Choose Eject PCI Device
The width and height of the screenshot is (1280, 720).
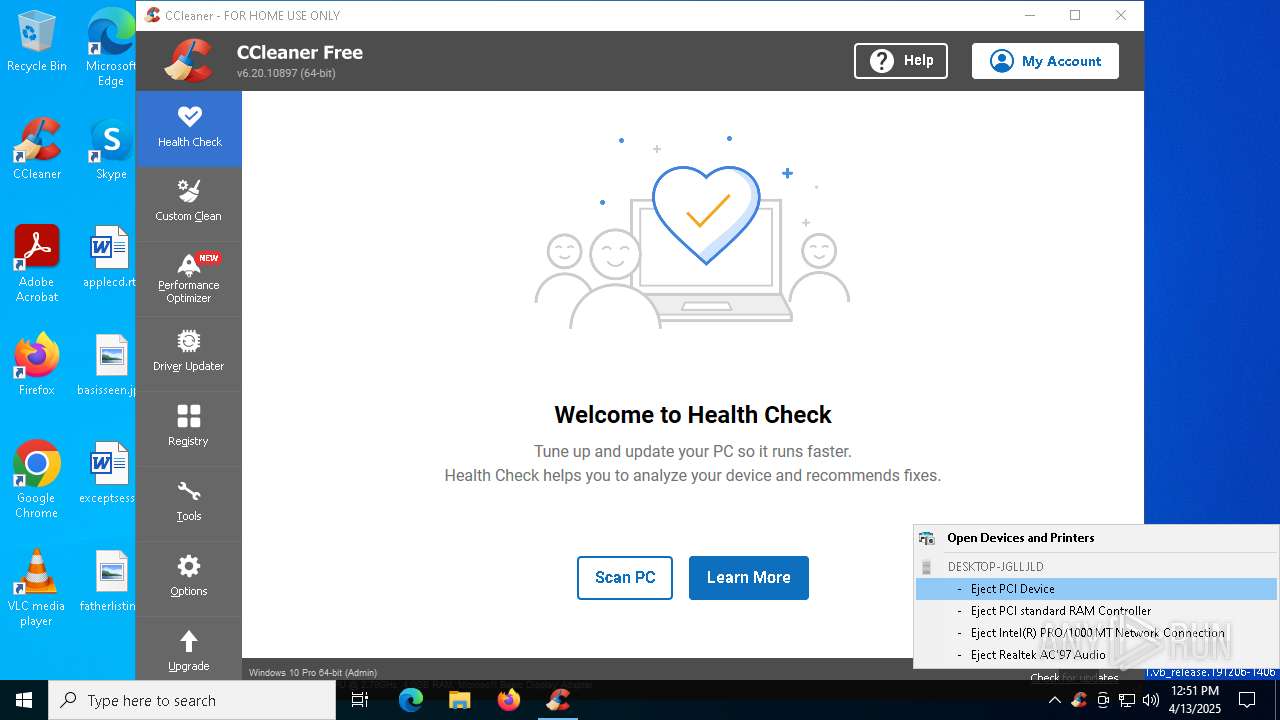[x=1096, y=589]
